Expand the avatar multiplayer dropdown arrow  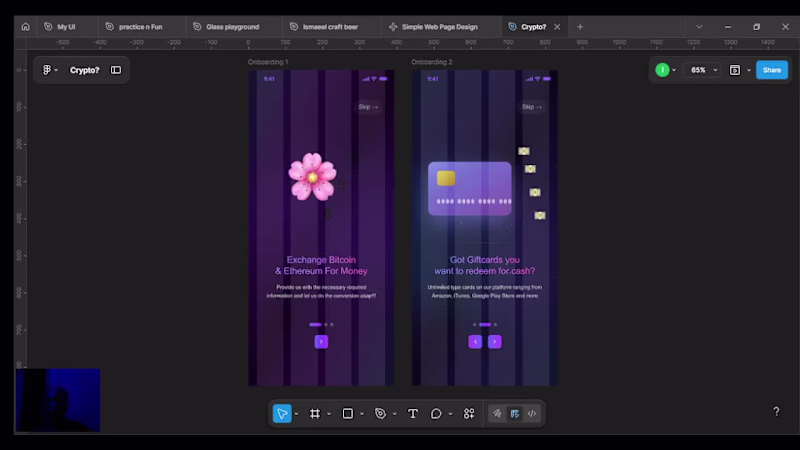(674, 70)
